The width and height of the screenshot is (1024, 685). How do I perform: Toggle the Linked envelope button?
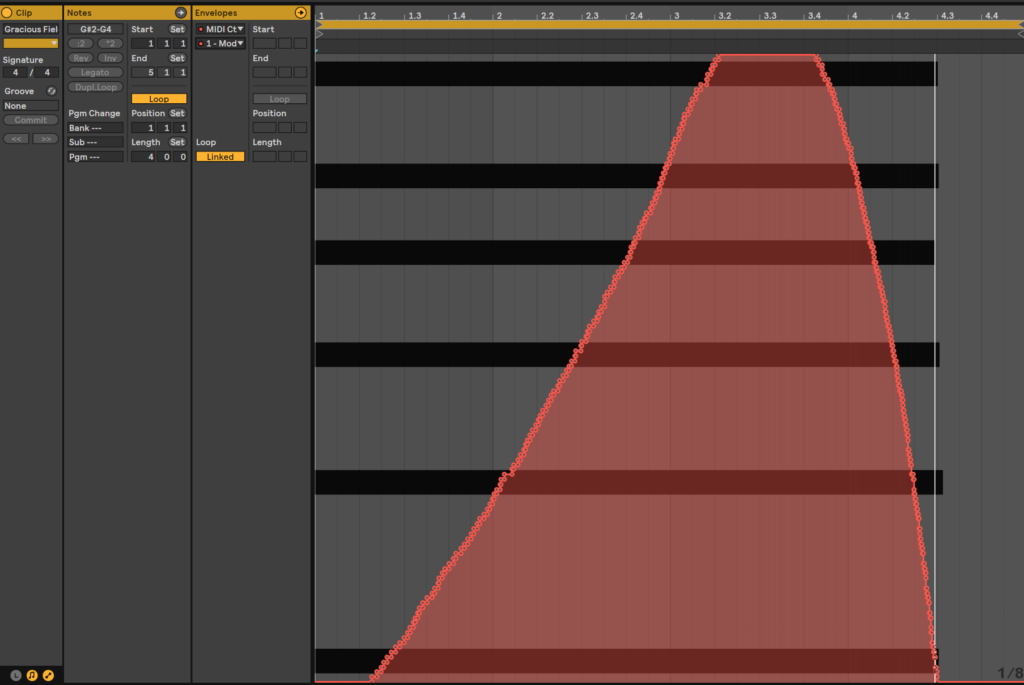click(220, 157)
